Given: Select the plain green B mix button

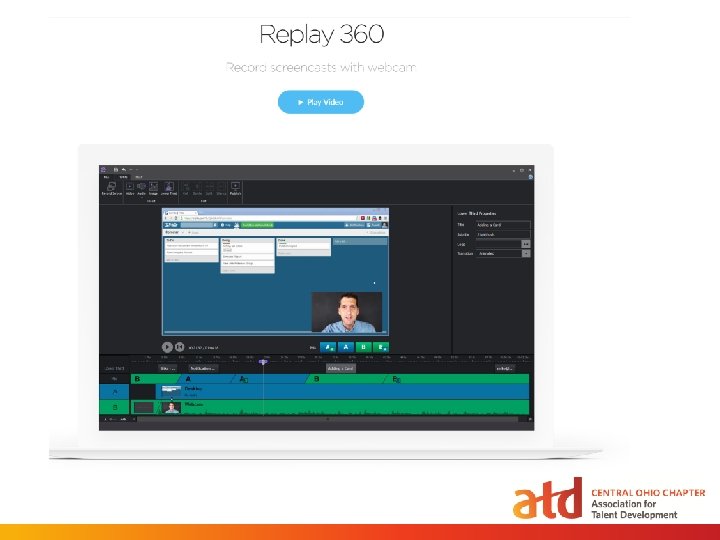Looking at the screenshot, I should tap(363, 347).
